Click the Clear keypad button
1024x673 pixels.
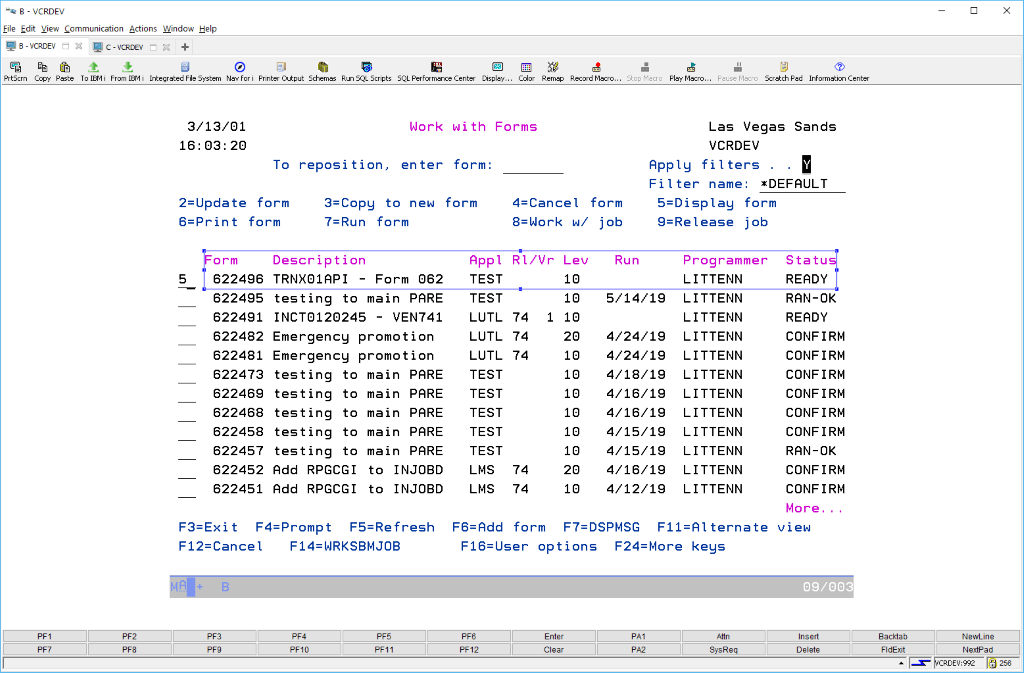point(554,650)
